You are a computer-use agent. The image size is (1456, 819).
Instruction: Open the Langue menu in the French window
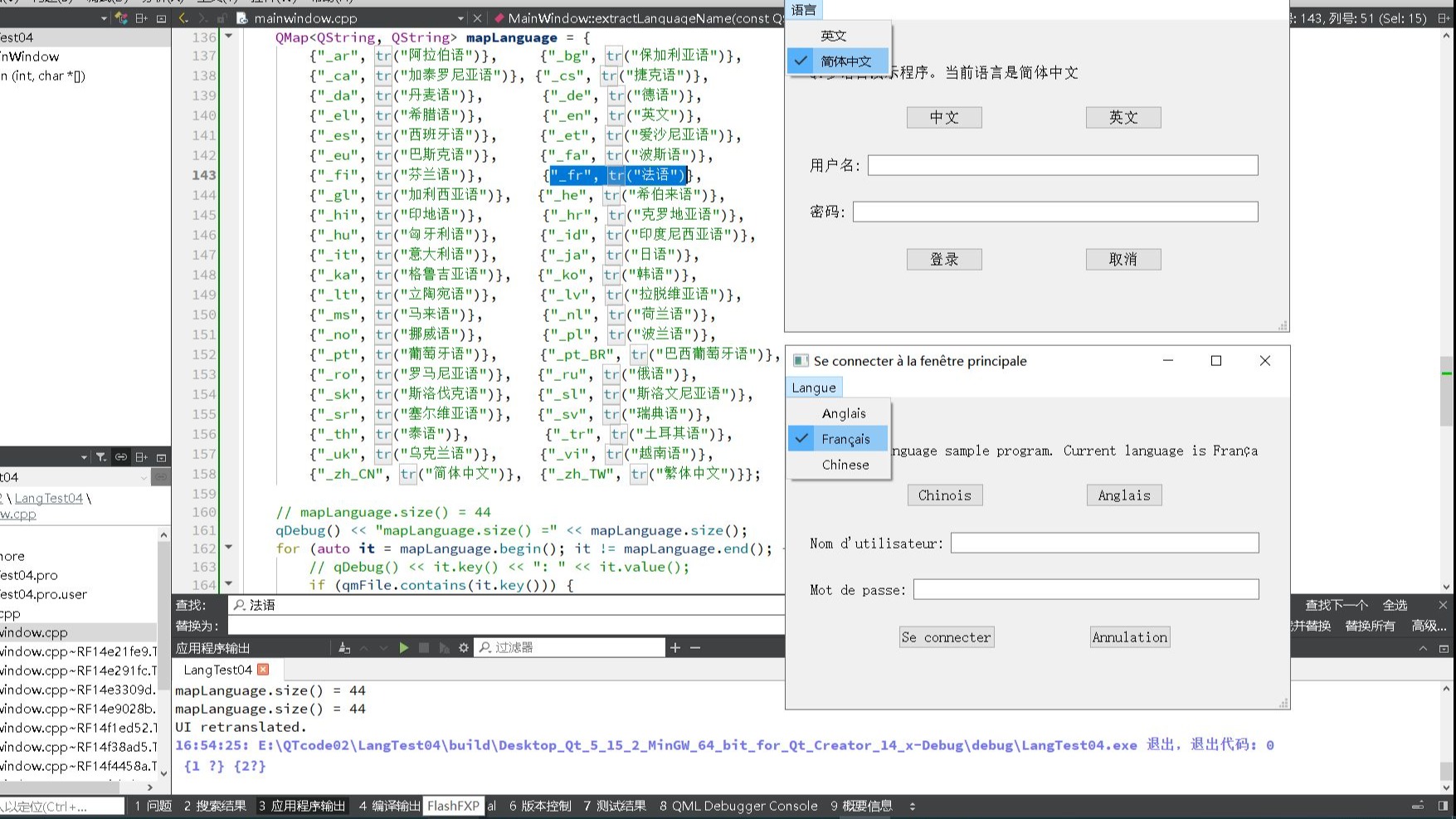[x=813, y=387]
